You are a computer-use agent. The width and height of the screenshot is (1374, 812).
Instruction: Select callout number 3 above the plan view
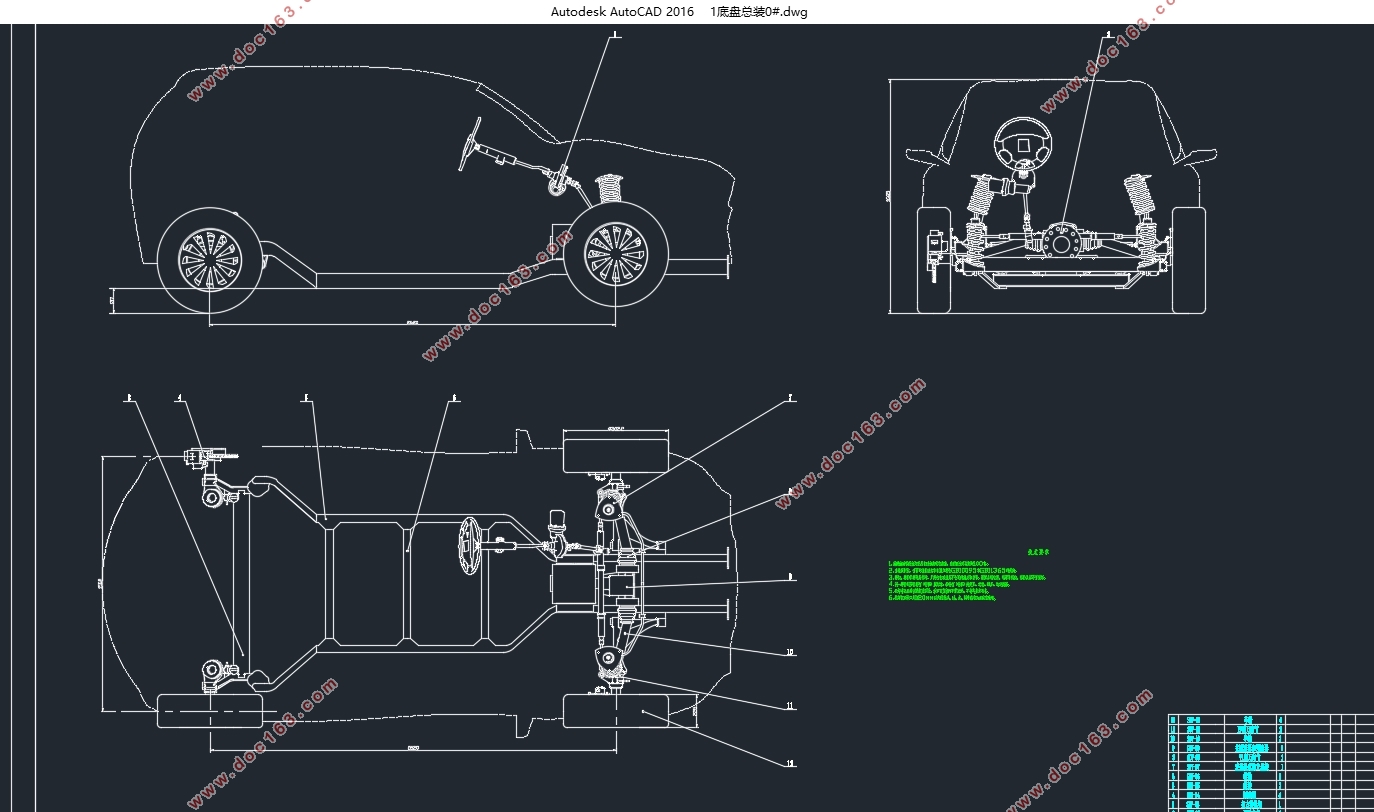(x=128, y=397)
